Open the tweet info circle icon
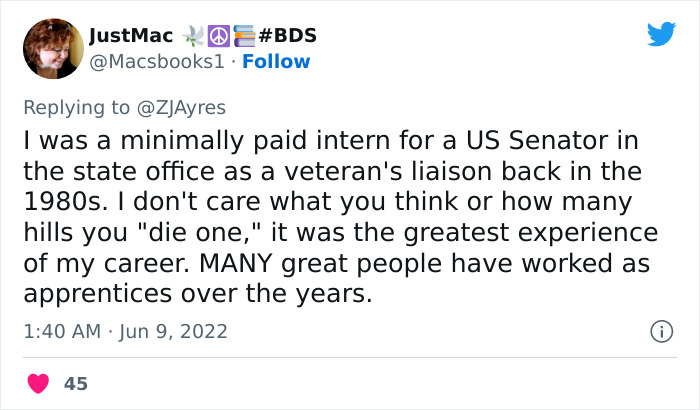 pyautogui.click(x=660, y=331)
